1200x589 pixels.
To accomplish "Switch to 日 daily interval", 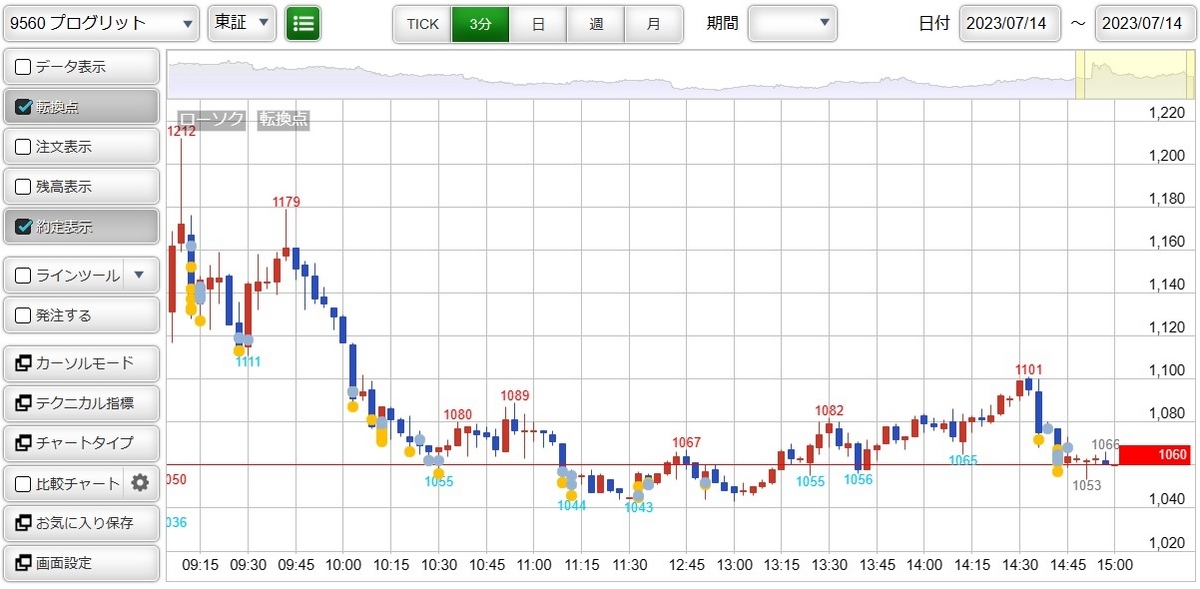I will click(538, 24).
